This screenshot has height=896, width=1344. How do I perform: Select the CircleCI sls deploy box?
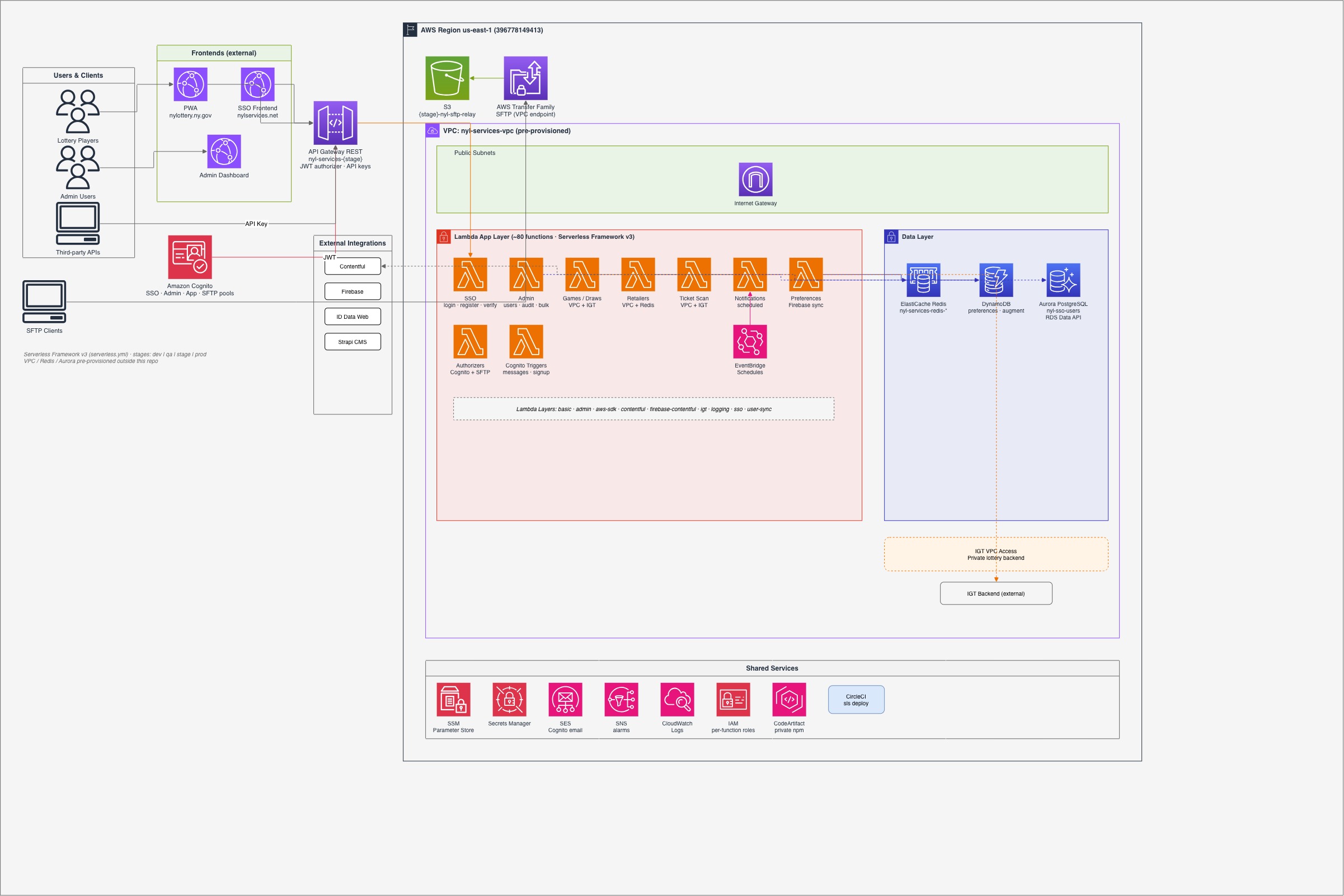856,700
